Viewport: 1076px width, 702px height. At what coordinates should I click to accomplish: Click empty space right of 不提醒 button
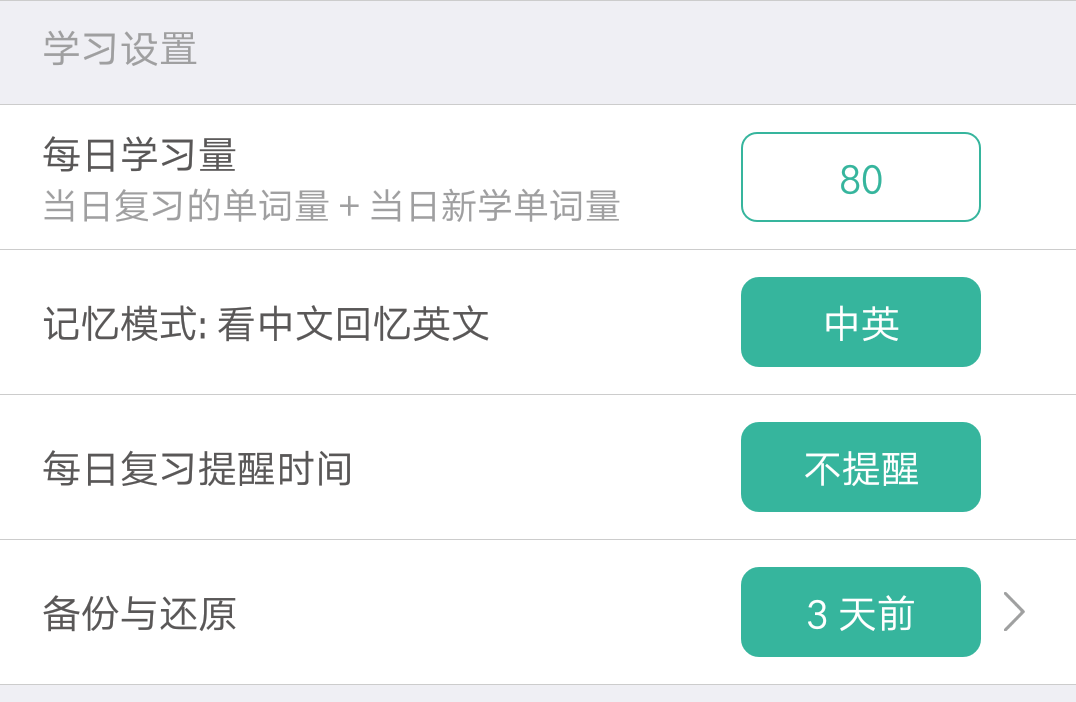pyautogui.click(x=1028, y=467)
